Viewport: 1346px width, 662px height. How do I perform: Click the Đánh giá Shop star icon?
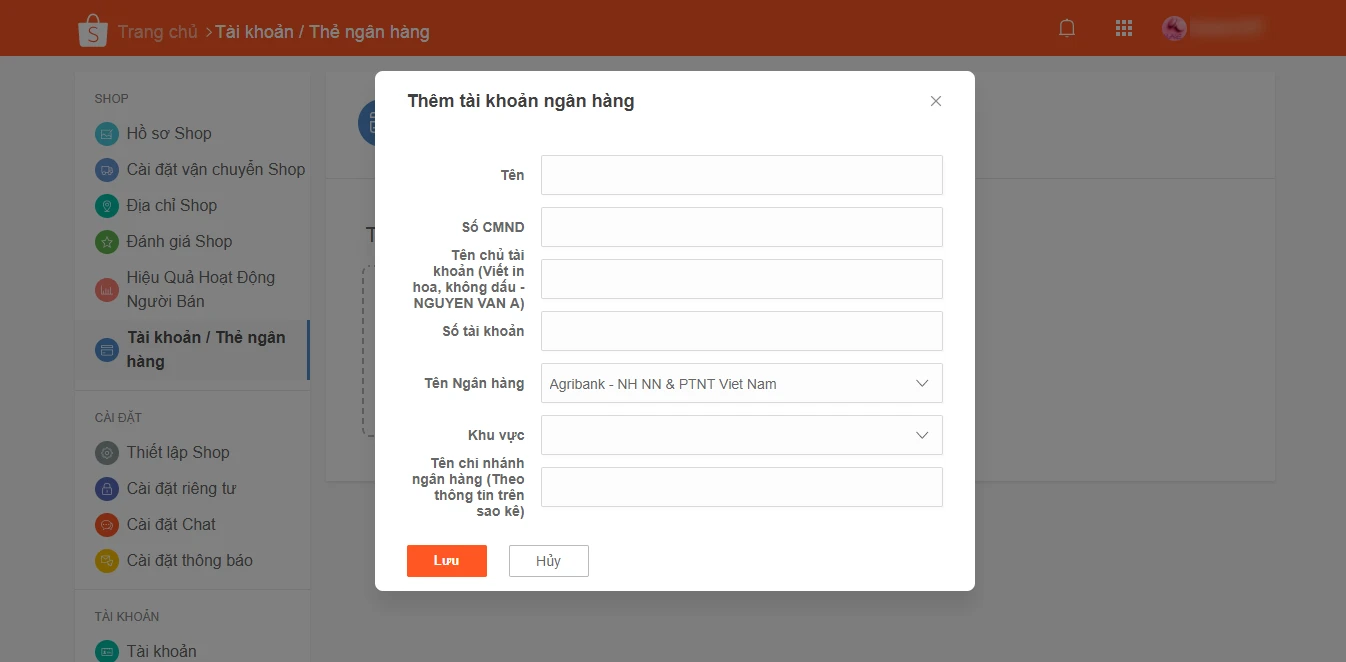[x=106, y=241]
